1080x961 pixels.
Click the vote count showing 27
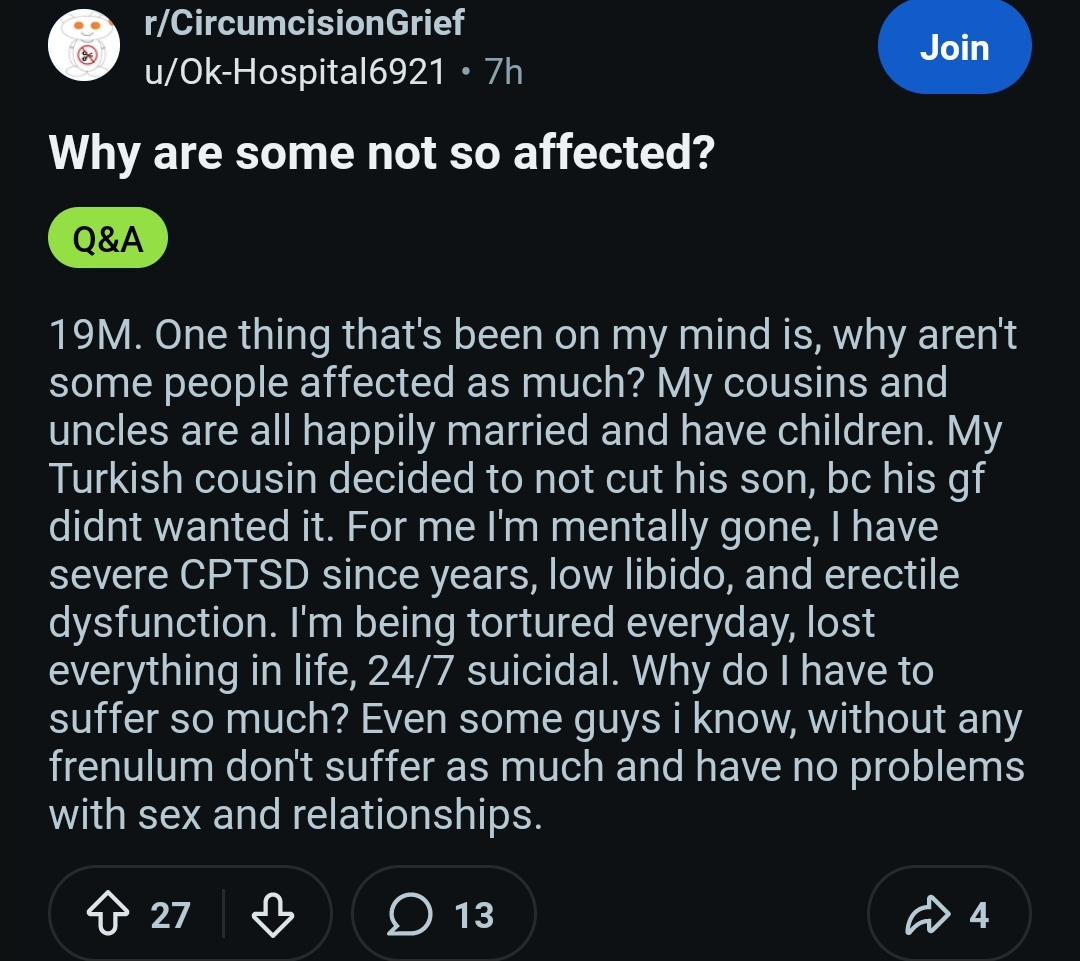click(x=170, y=915)
